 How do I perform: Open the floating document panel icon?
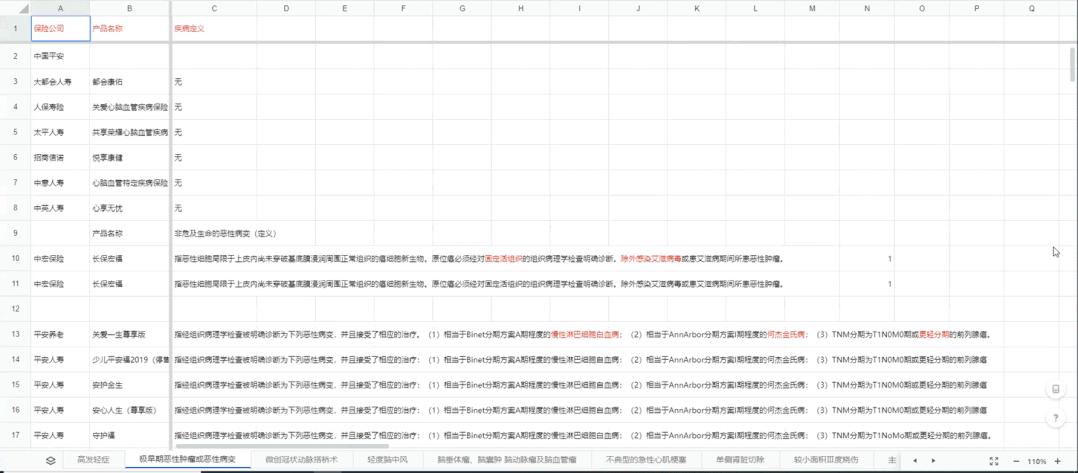(x=1055, y=389)
